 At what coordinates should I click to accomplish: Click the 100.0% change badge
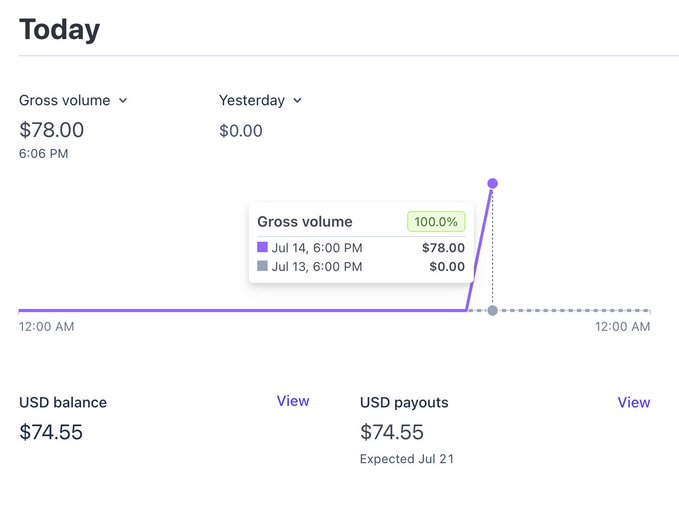tap(436, 222)
